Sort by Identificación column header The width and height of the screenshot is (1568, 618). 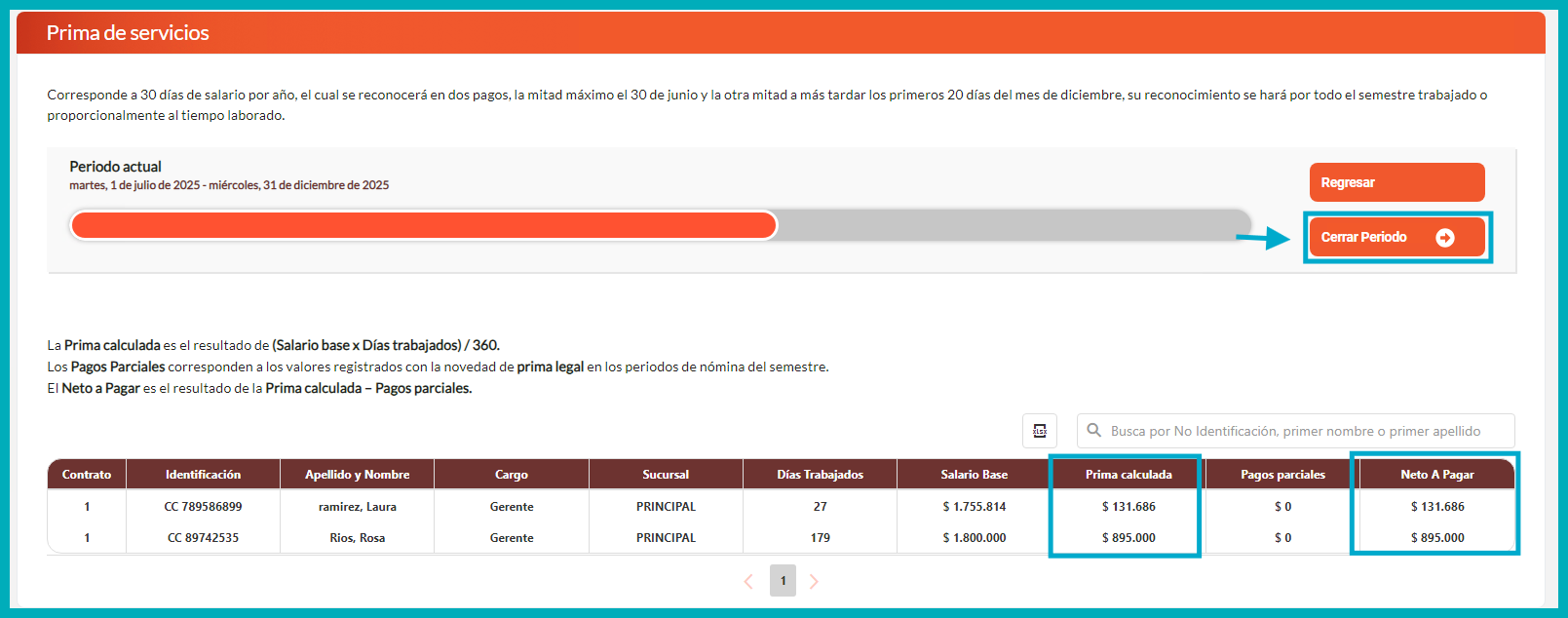click(203, 475)
